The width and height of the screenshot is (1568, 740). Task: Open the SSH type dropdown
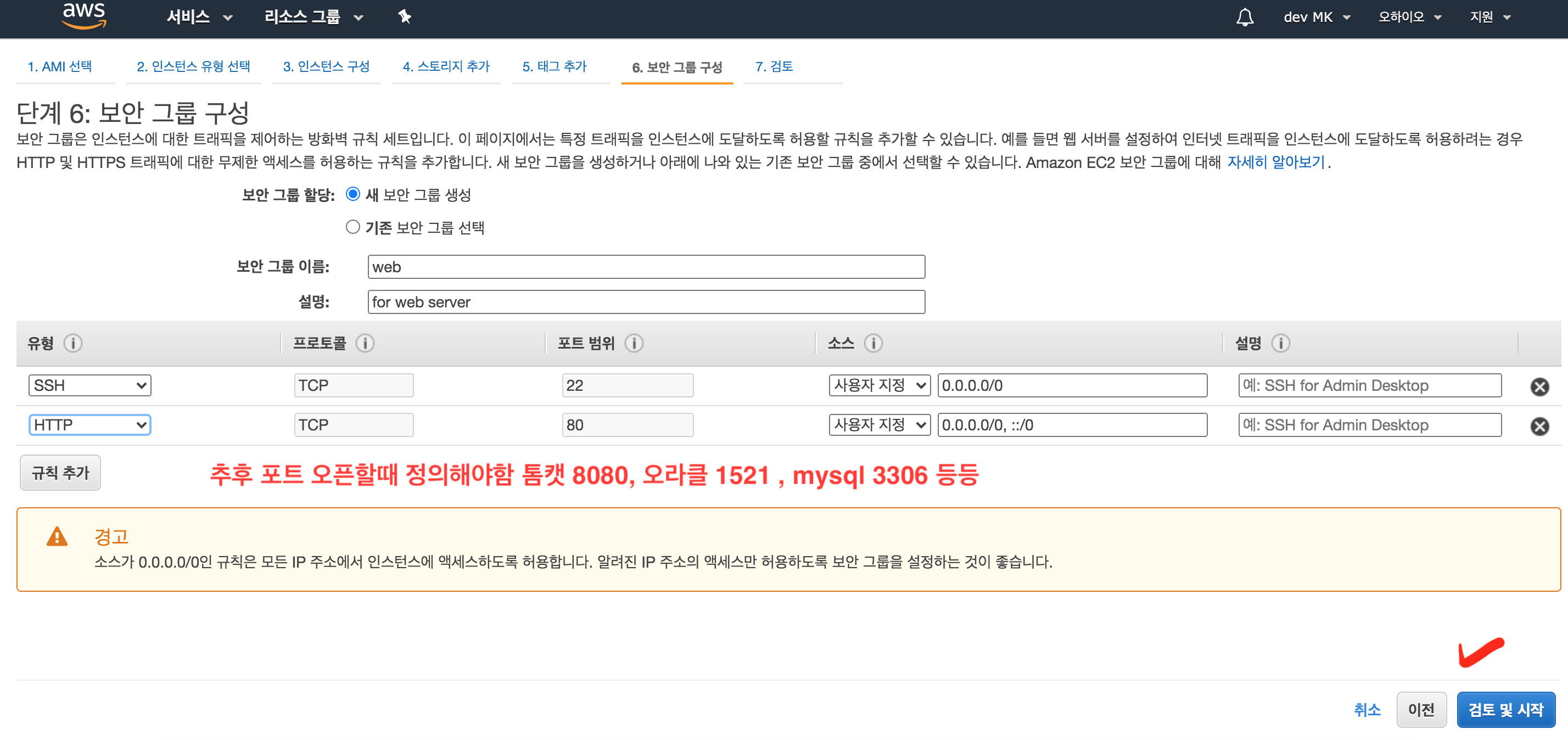tap(89, 385)
